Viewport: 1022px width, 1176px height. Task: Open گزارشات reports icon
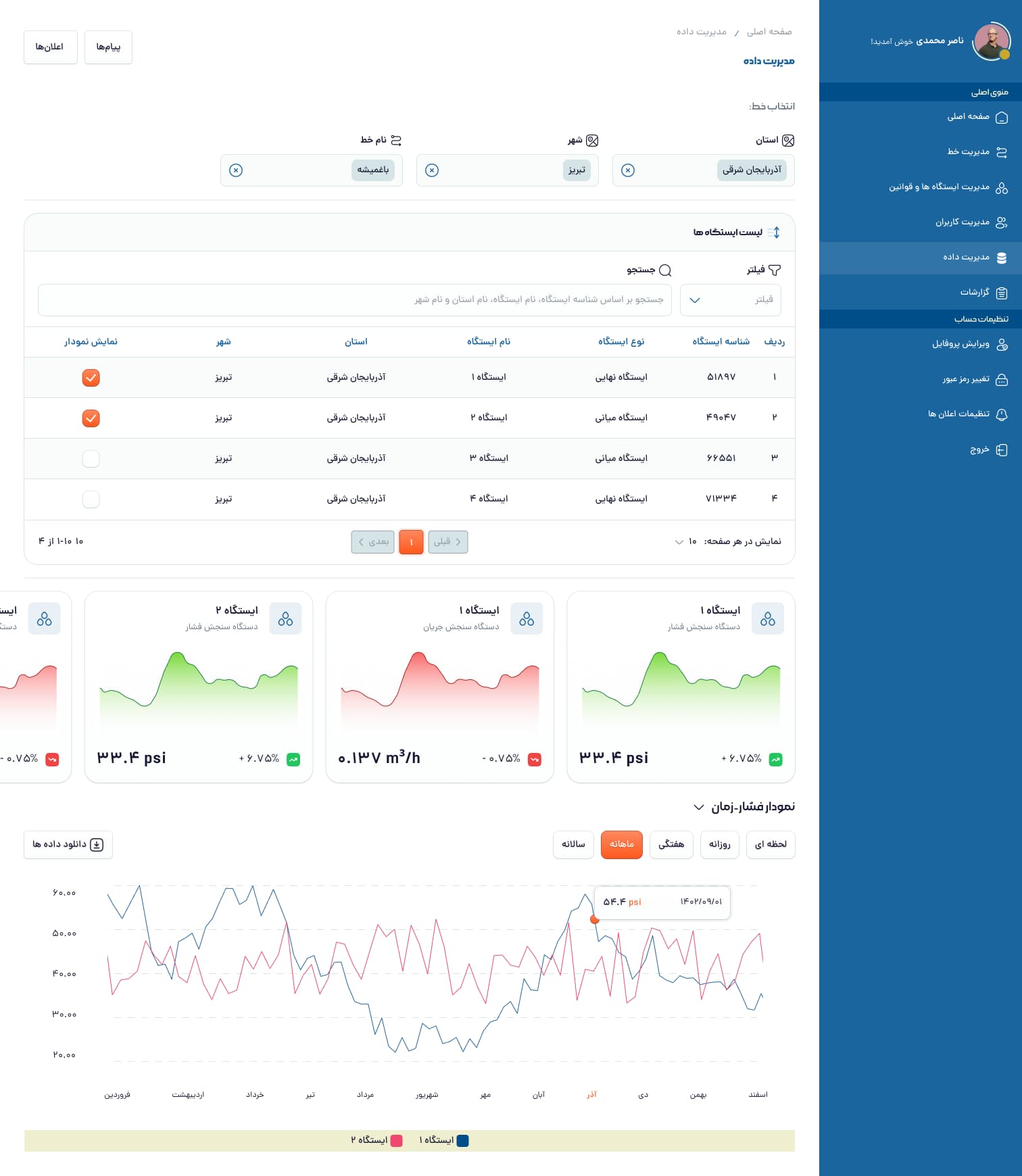[x=1002, y=293]
